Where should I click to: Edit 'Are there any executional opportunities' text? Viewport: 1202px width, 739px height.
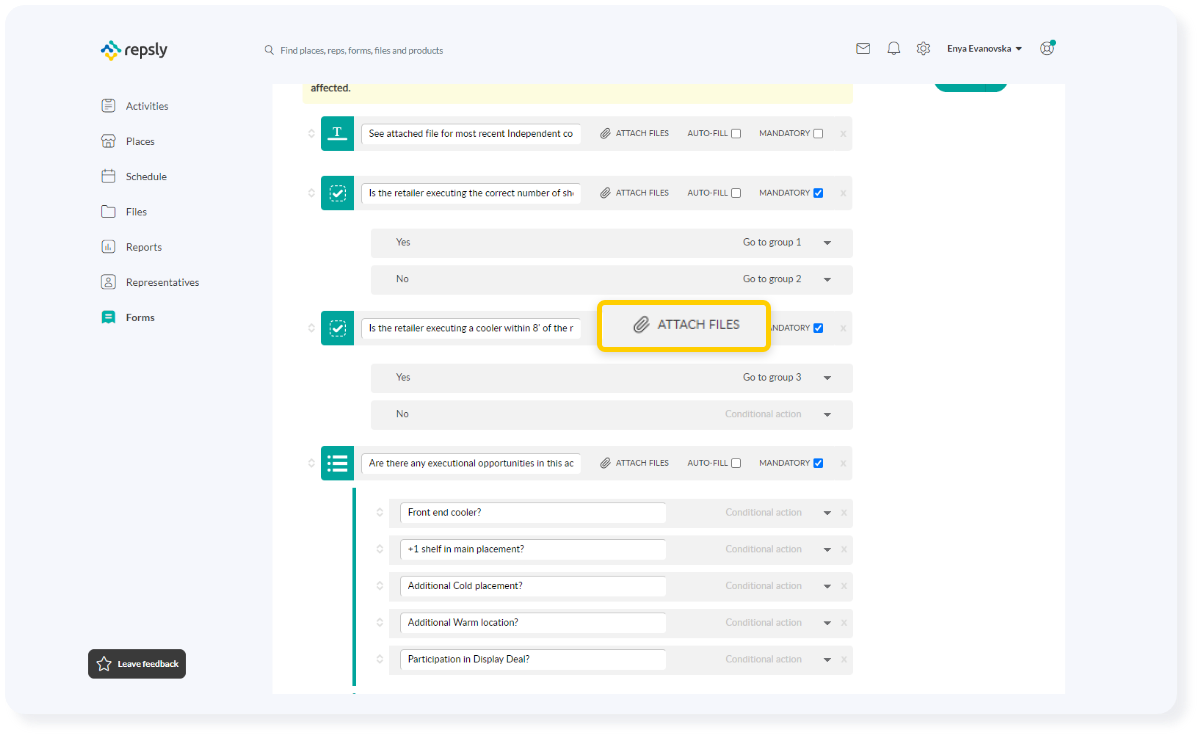[471, 463]
